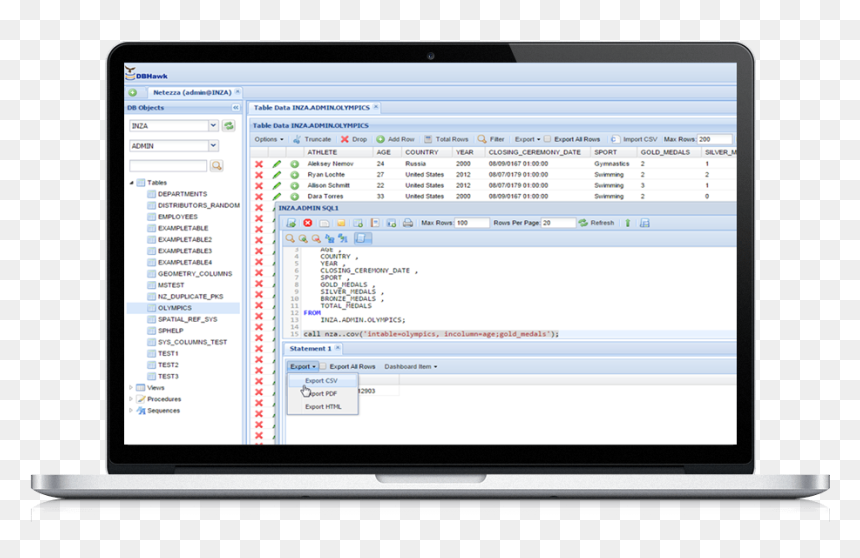Select the GEOMETRY_COLUMNS table in tree
Viewport: 860px width, 558px height.
coord(195,274)
